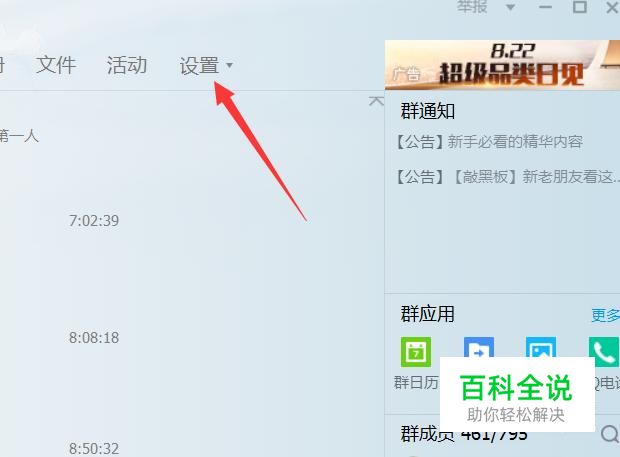Open the 敲黑板 announcement for new and old friends
620x457 pixels.
(508, 177)
